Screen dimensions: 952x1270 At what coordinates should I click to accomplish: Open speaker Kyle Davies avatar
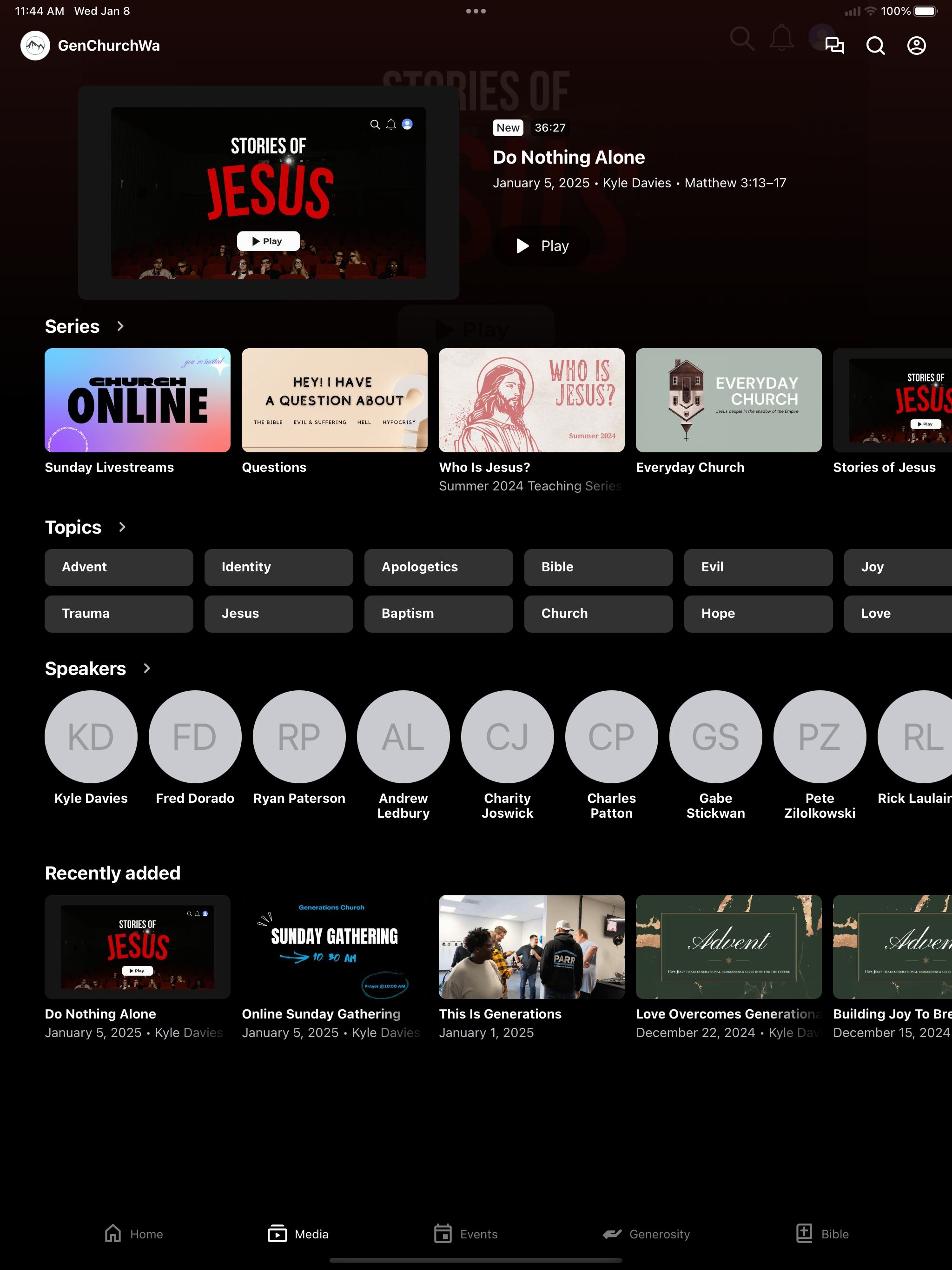[91, 737]
